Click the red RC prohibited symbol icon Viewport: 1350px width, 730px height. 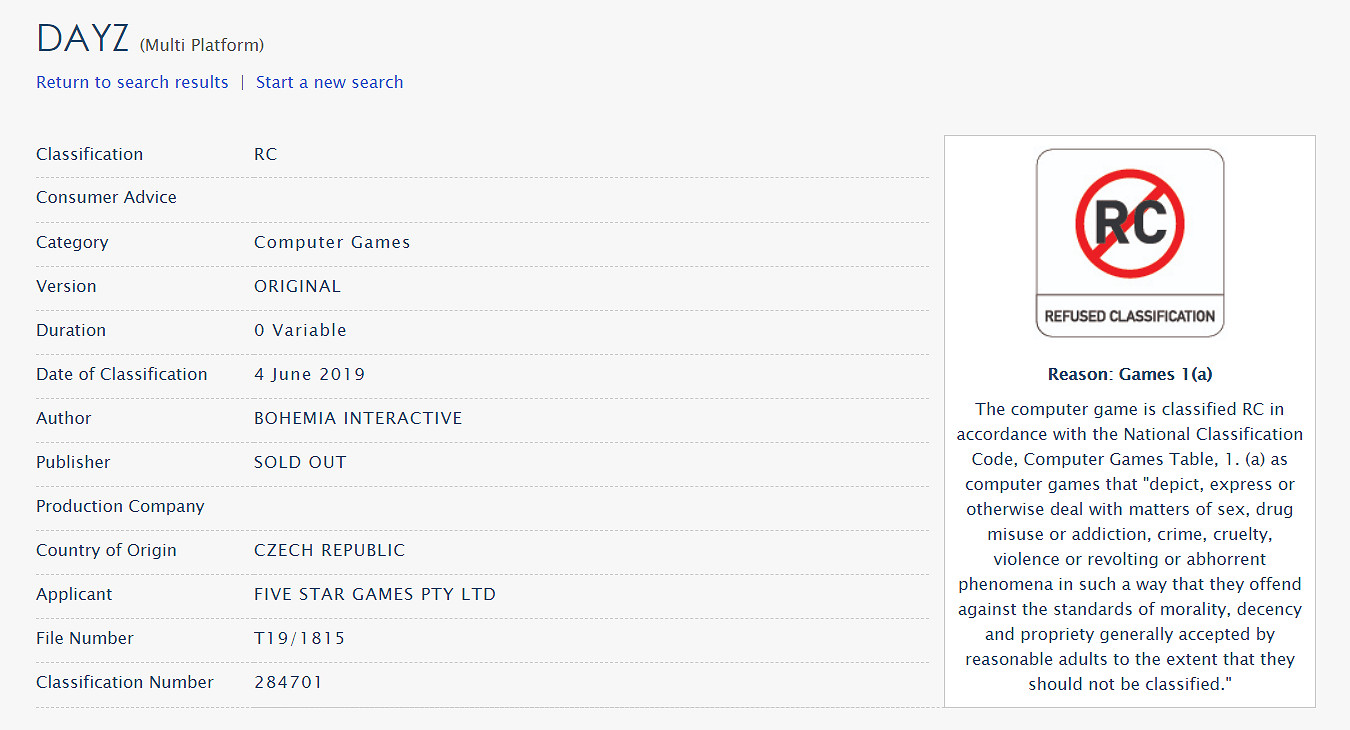(1129, 223)
